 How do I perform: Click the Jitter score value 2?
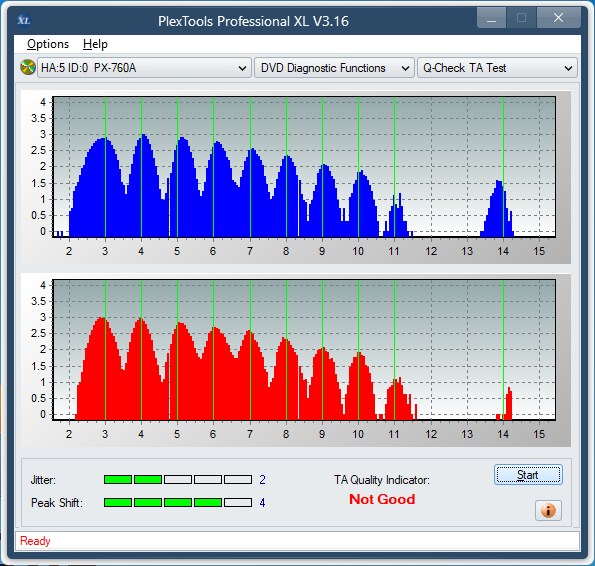pos(262,480)
